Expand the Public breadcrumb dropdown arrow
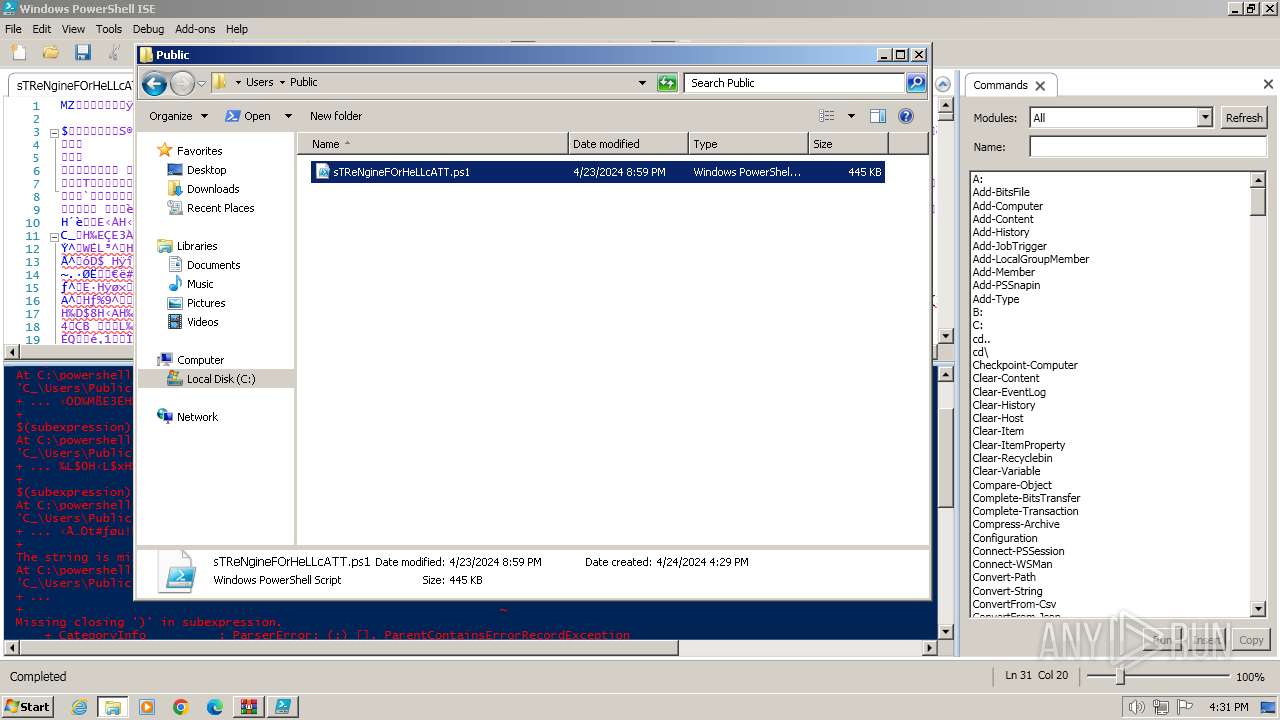The image size is (1280, 720). pyautogui.click(x=282, y=83)
